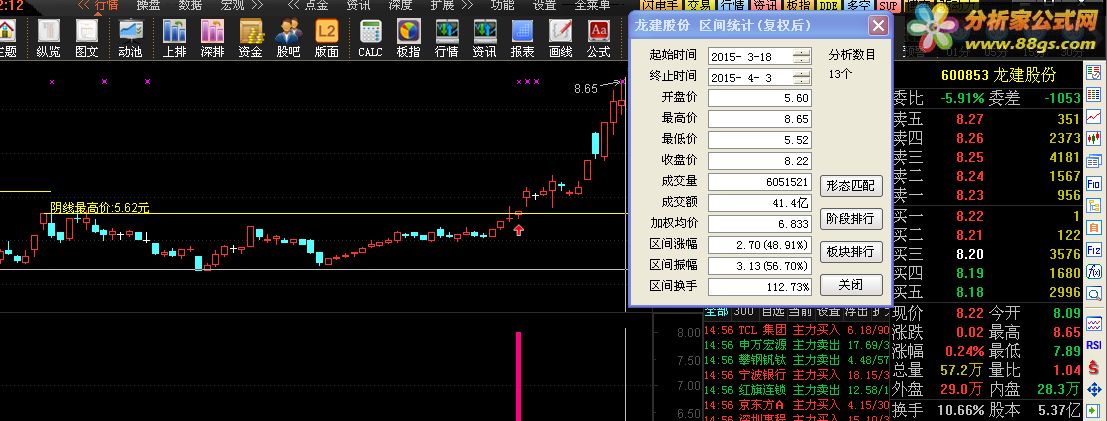Open the 数据 menu
The width and height of the screenshot is (1107, 421).
pyautogui.click(x=190, y=6)
